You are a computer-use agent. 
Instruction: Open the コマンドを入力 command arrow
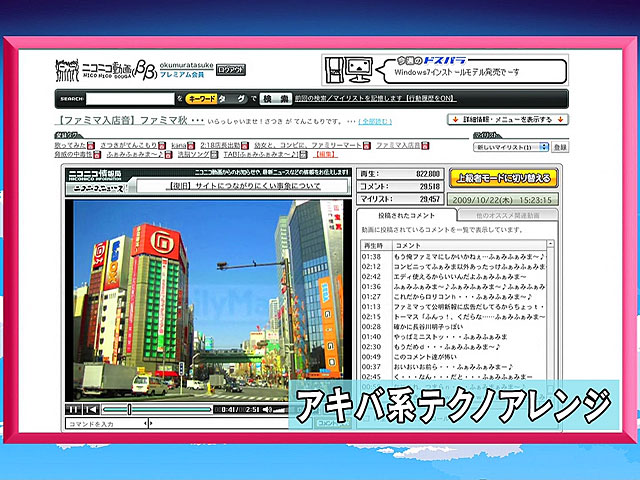pos(146,424)
